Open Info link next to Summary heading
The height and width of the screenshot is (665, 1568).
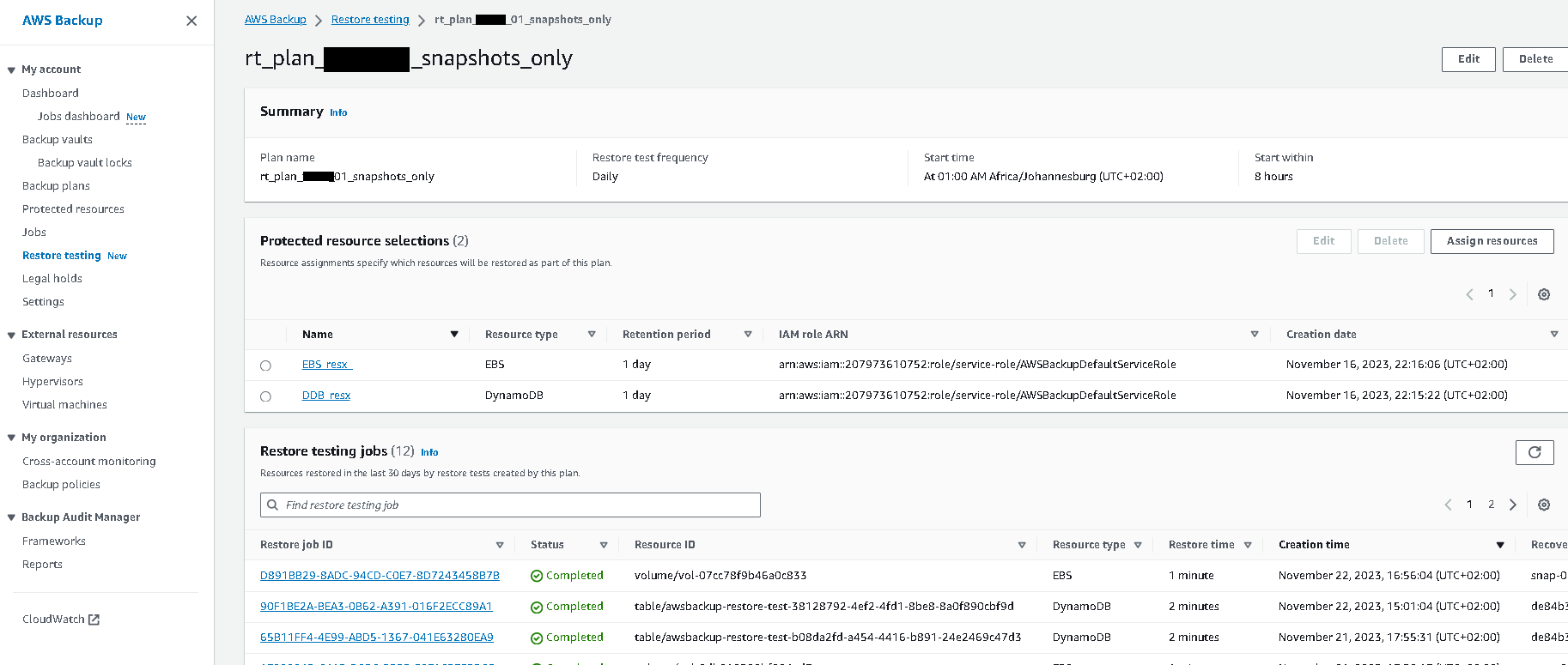click(338, 112)
